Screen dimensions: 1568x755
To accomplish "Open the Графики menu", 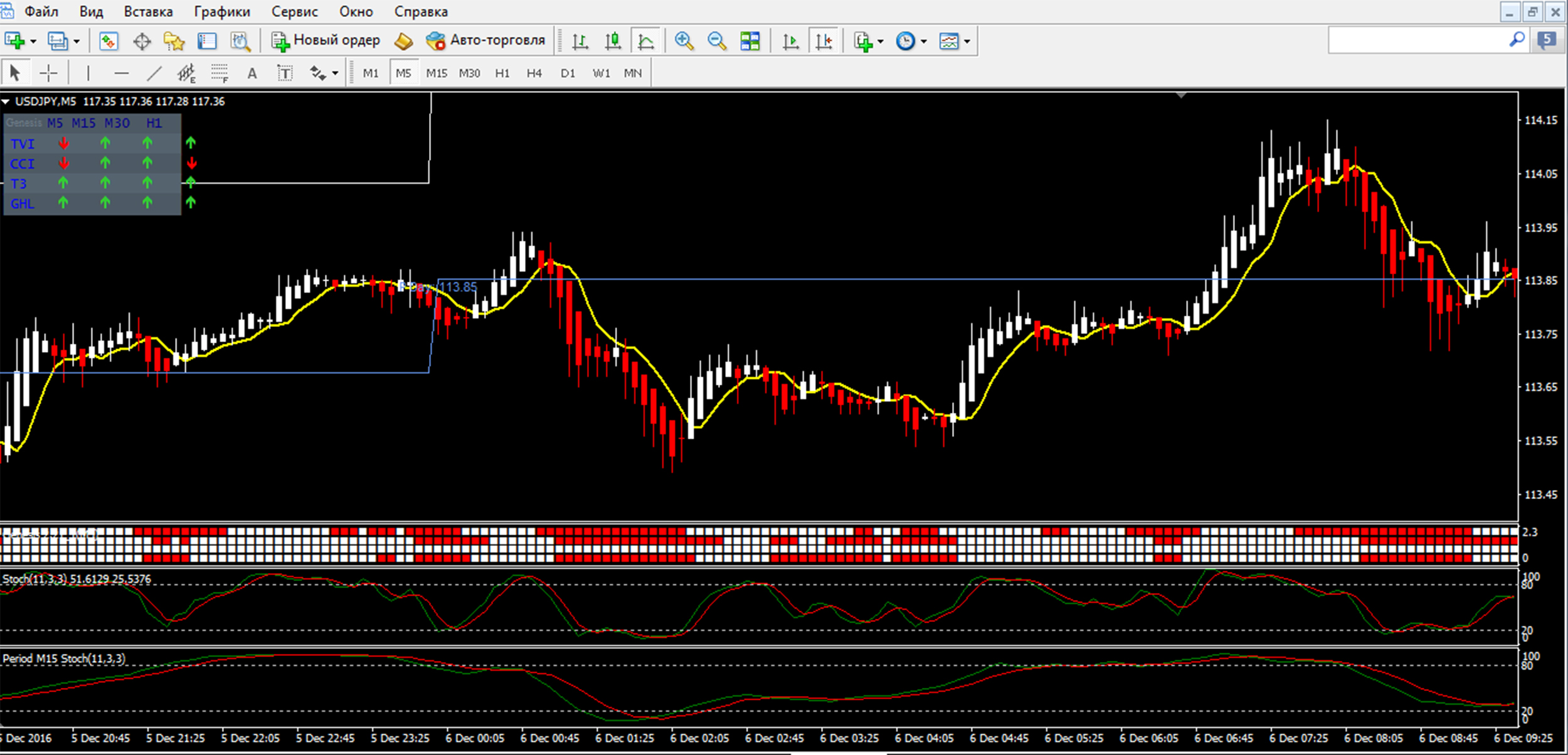I will tap(221, 11).
